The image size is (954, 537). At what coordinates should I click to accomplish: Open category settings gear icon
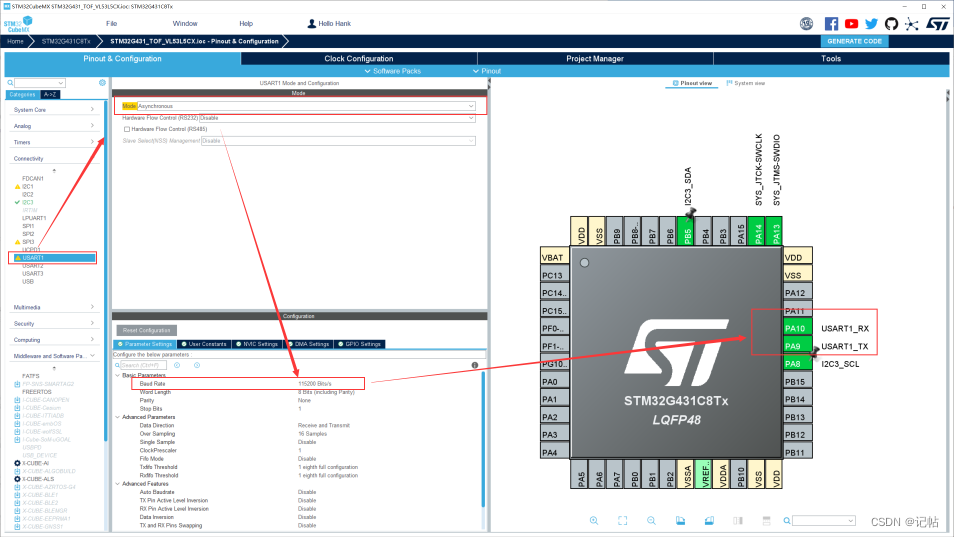click(x=102, y=83)
